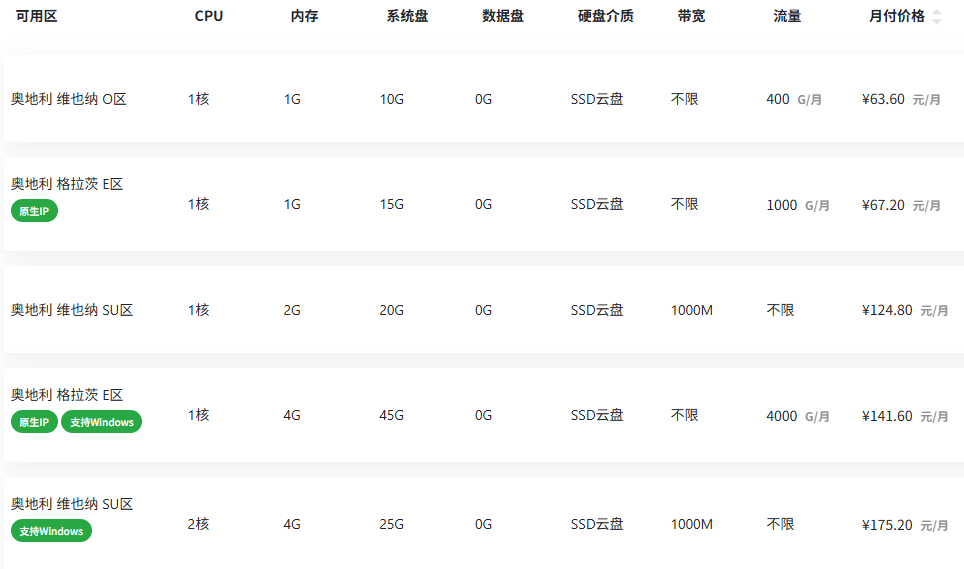Screen dimensions: 964x569
Task: Click the 4000 G/月 traffic value
Action: point(797,416)
